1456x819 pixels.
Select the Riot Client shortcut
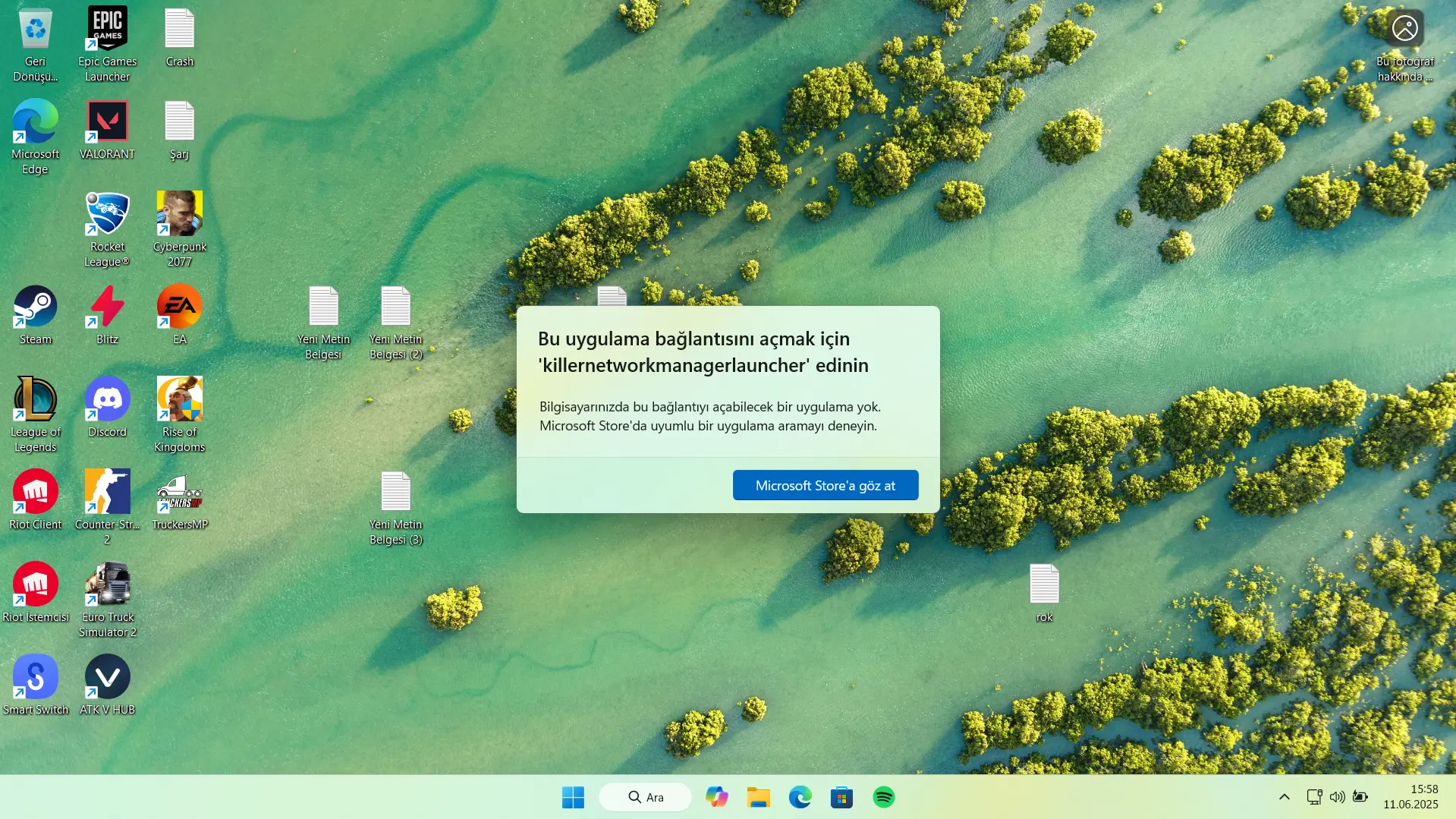pyautogui.click(x=35, y=500)
